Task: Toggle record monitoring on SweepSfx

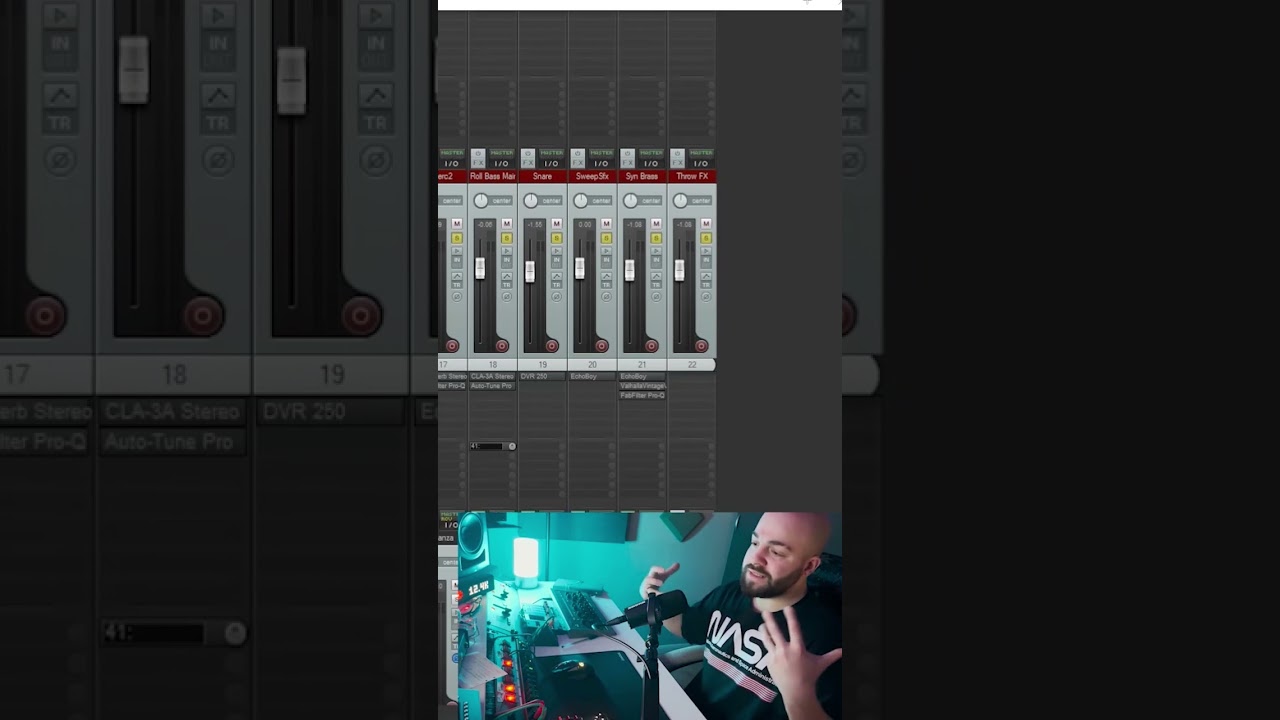Action: [x=607, y=250]
